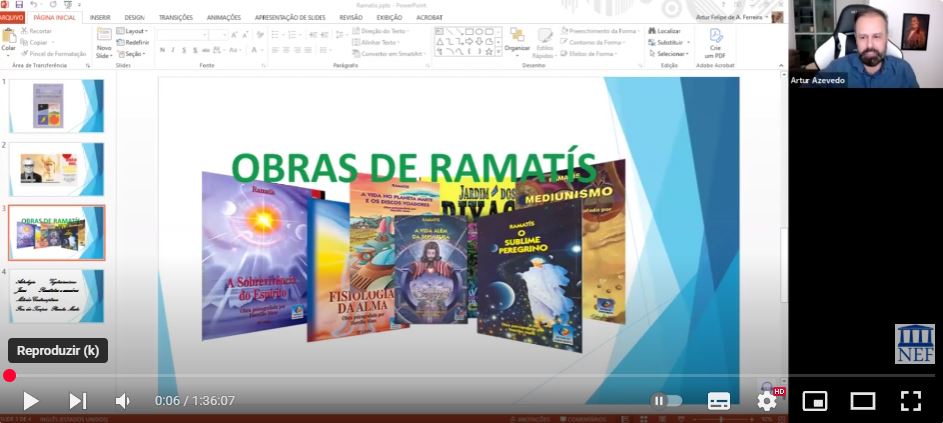Open Estilos Rápidos gallery

(x=544, y=43)
